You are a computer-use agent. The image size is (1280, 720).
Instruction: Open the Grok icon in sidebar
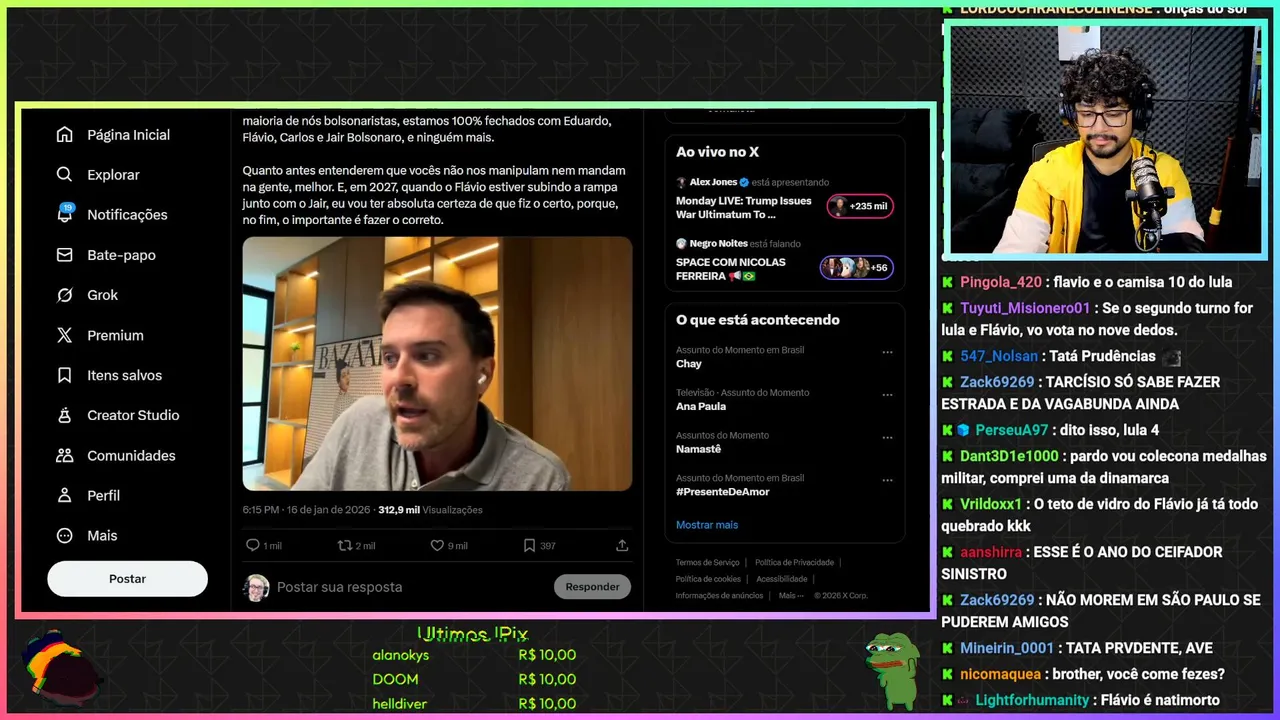[65, 295]
